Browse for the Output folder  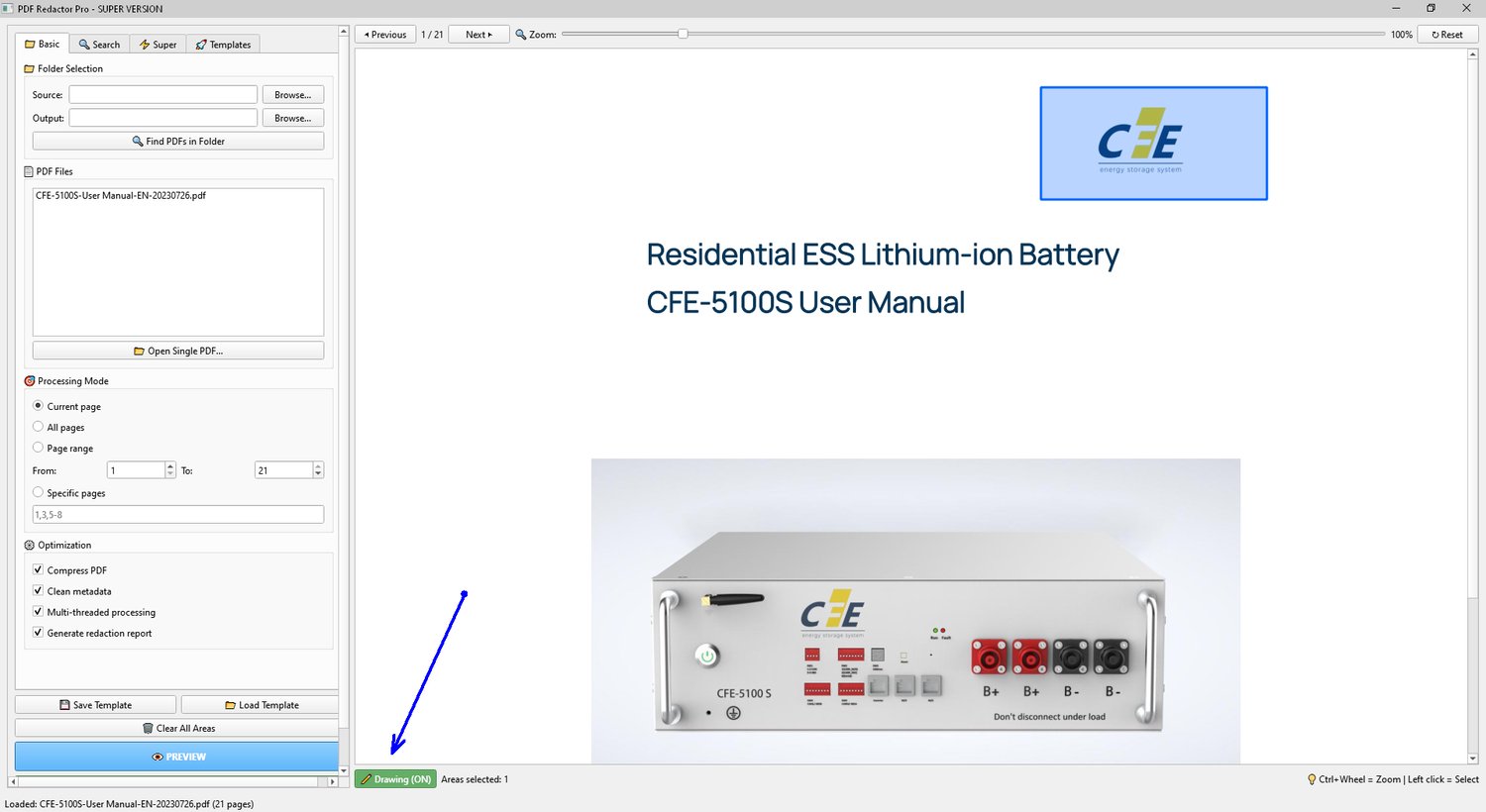pos(293,118)
